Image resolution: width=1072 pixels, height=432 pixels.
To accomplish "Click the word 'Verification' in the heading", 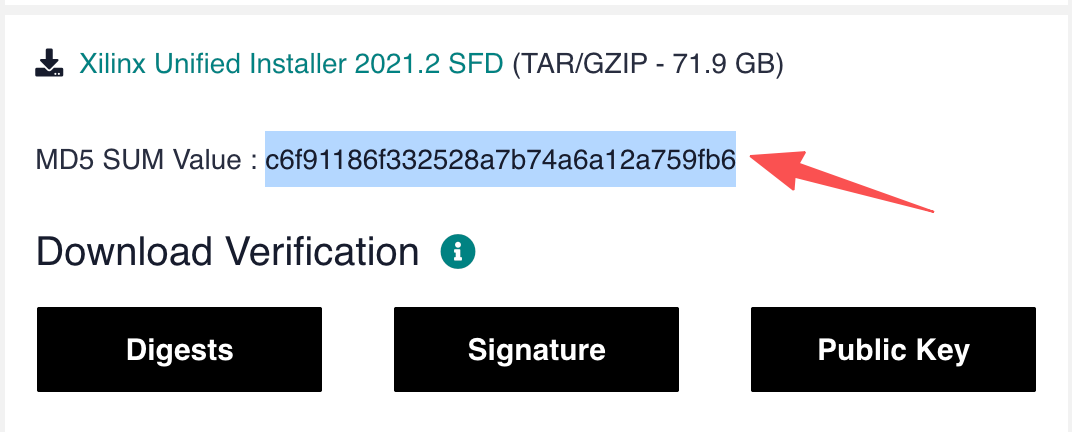I will 327,252.
